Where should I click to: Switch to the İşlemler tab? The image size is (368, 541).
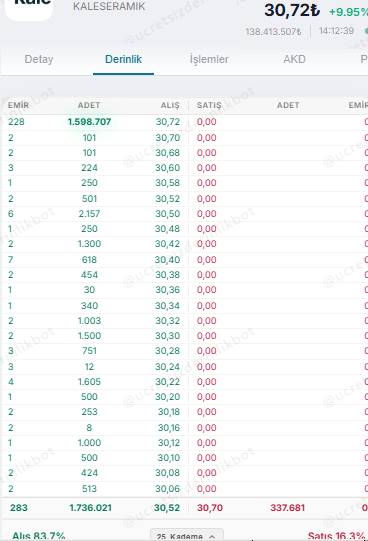coord(209,59)
